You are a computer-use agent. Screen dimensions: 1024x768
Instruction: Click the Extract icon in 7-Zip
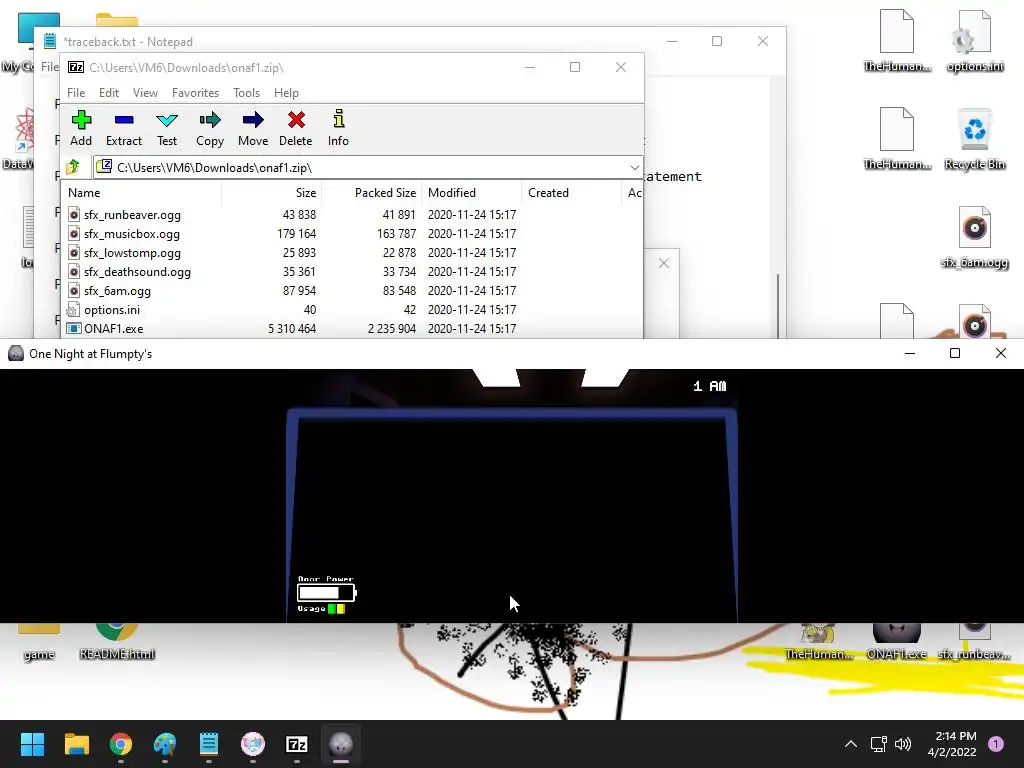point(123,128)
